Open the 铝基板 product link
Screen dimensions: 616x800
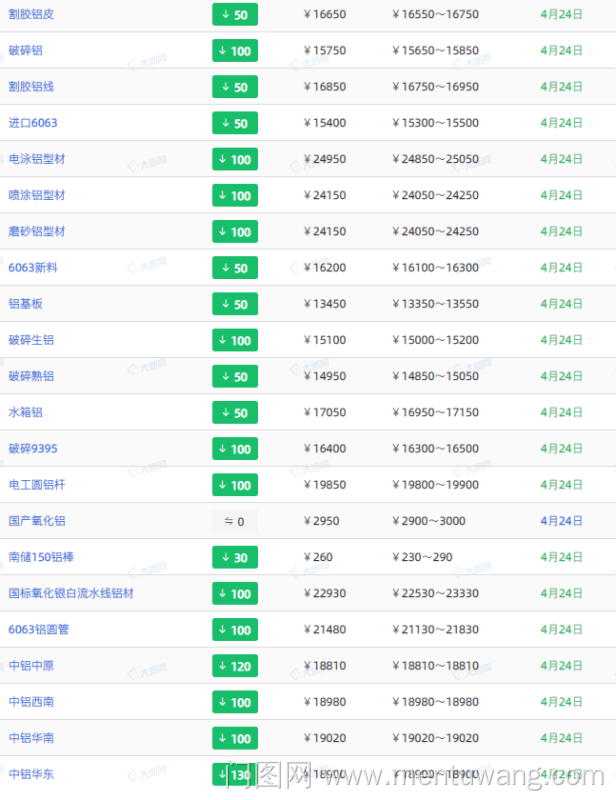[25, 304]
